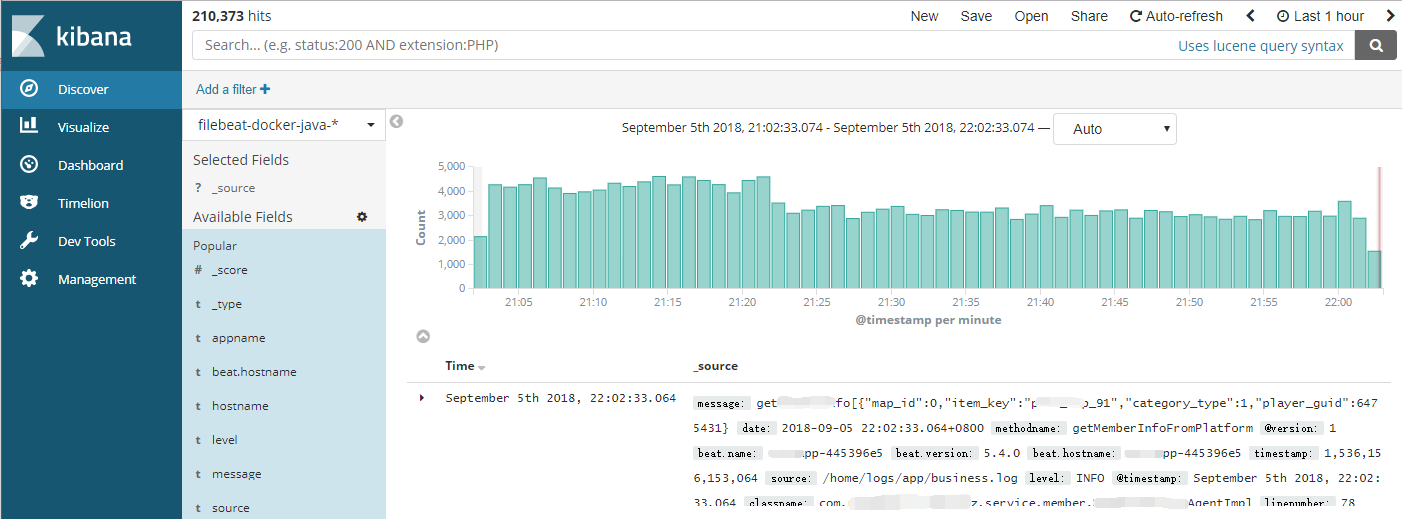
Task: Open the Management gear icon
Action: click(x=29, y=279)
